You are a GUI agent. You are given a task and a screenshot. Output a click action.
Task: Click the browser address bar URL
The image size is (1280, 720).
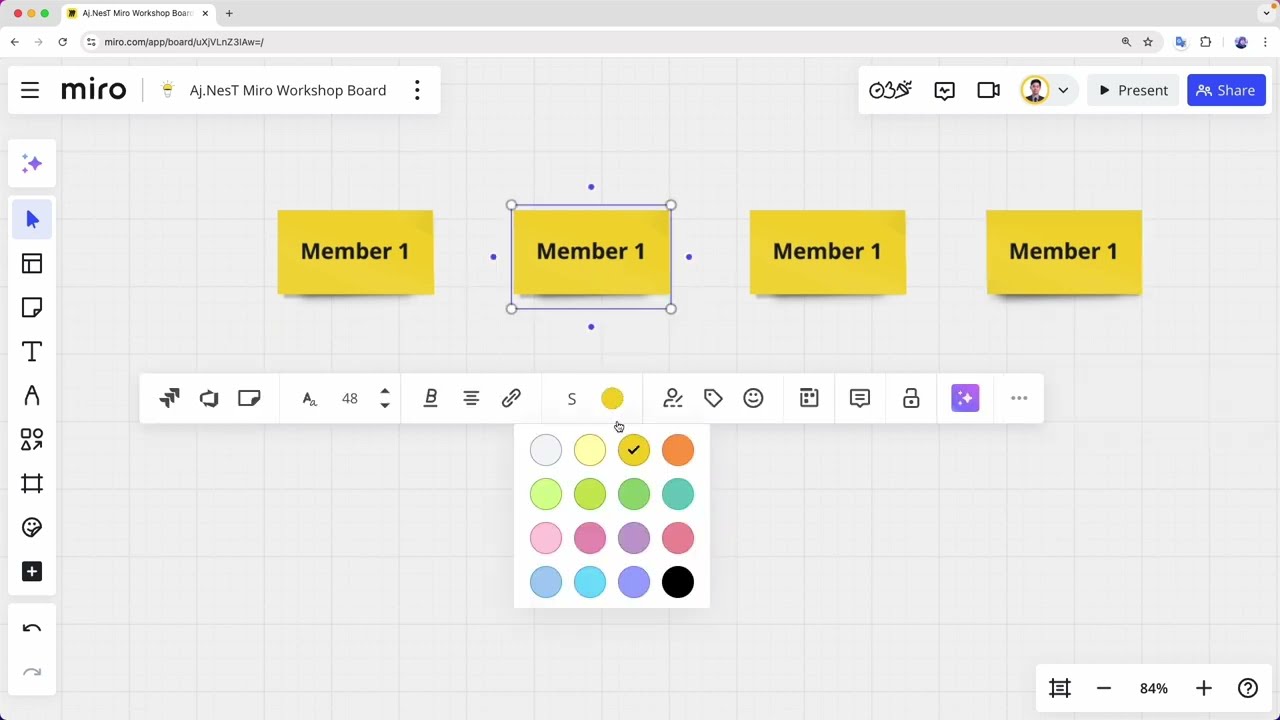click(x=184, y=42)
